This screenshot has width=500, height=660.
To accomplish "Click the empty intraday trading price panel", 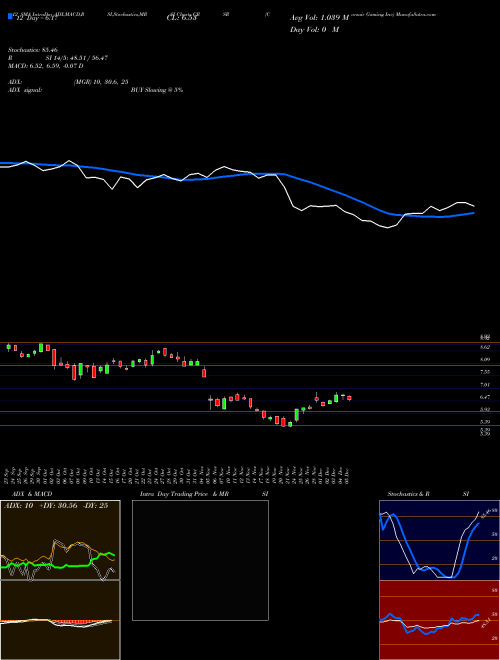I will point(200,560).
